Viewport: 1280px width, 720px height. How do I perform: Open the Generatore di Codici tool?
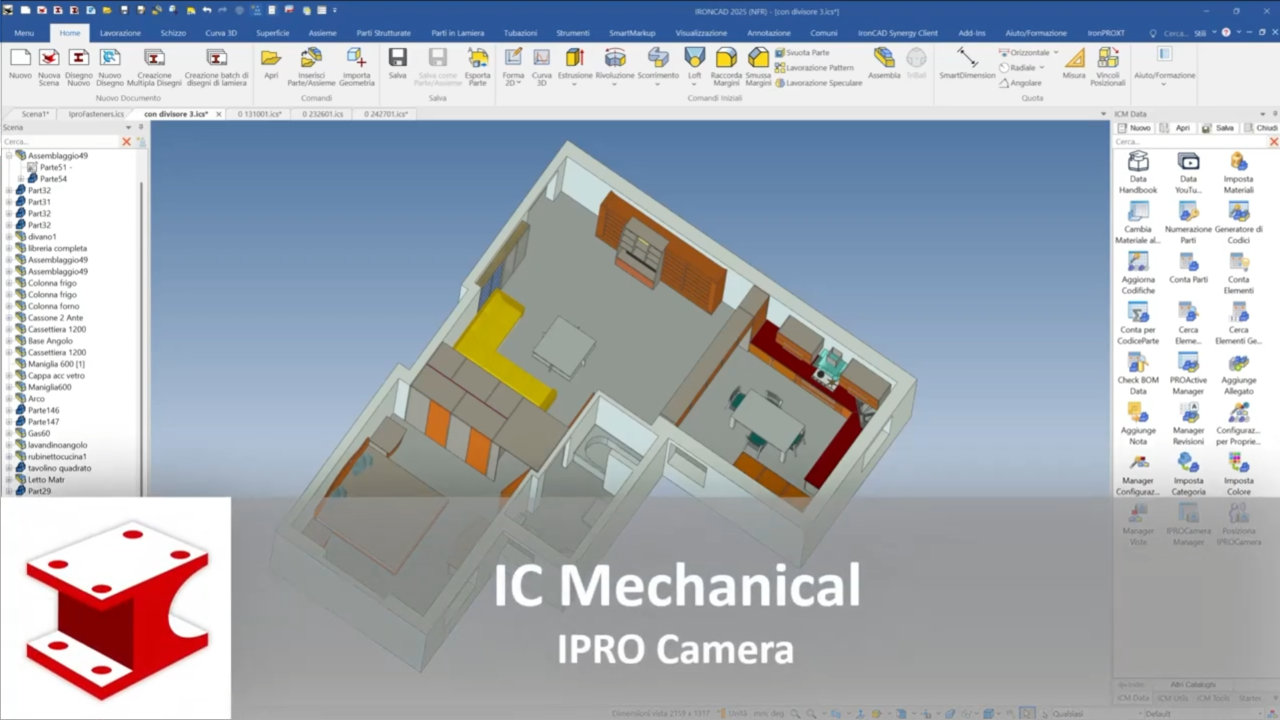click(1238, 210)
